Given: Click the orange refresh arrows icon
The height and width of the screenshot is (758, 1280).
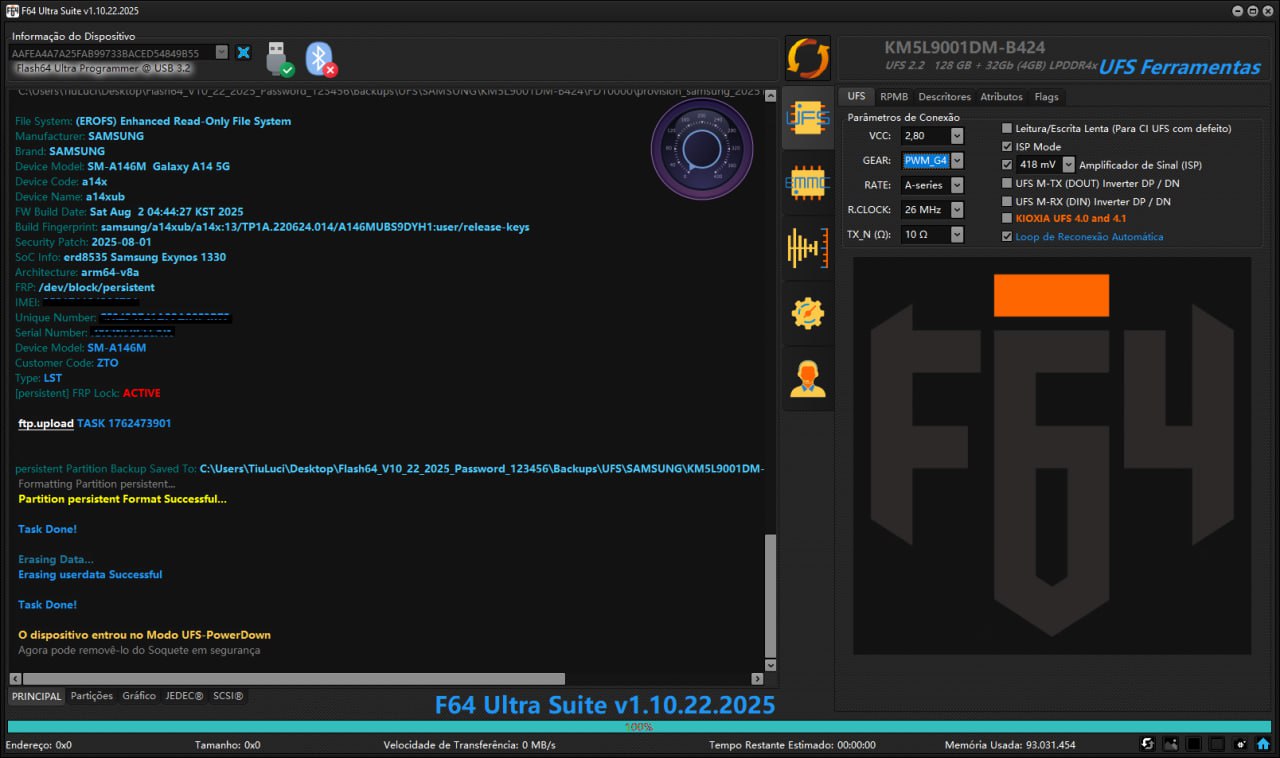Looking at the screenshot, I should (807, 58).
